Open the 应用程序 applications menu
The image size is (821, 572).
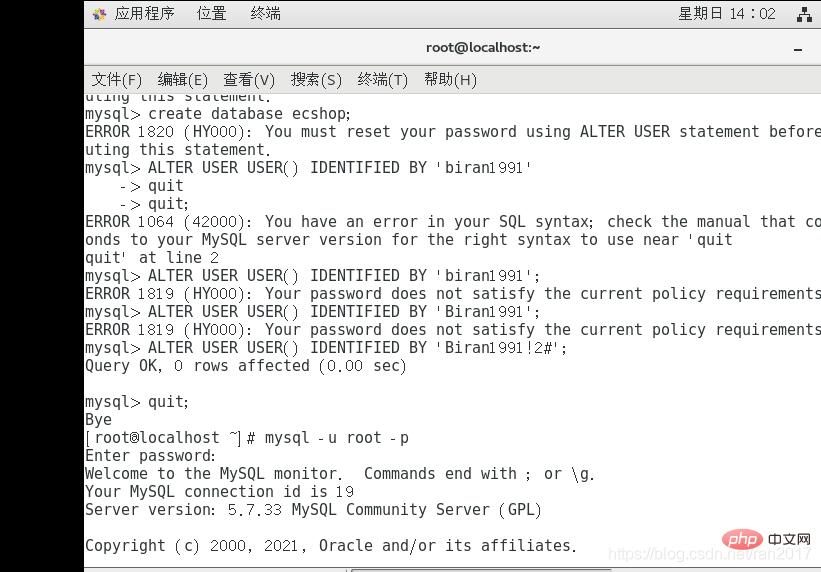pos(144,14)
